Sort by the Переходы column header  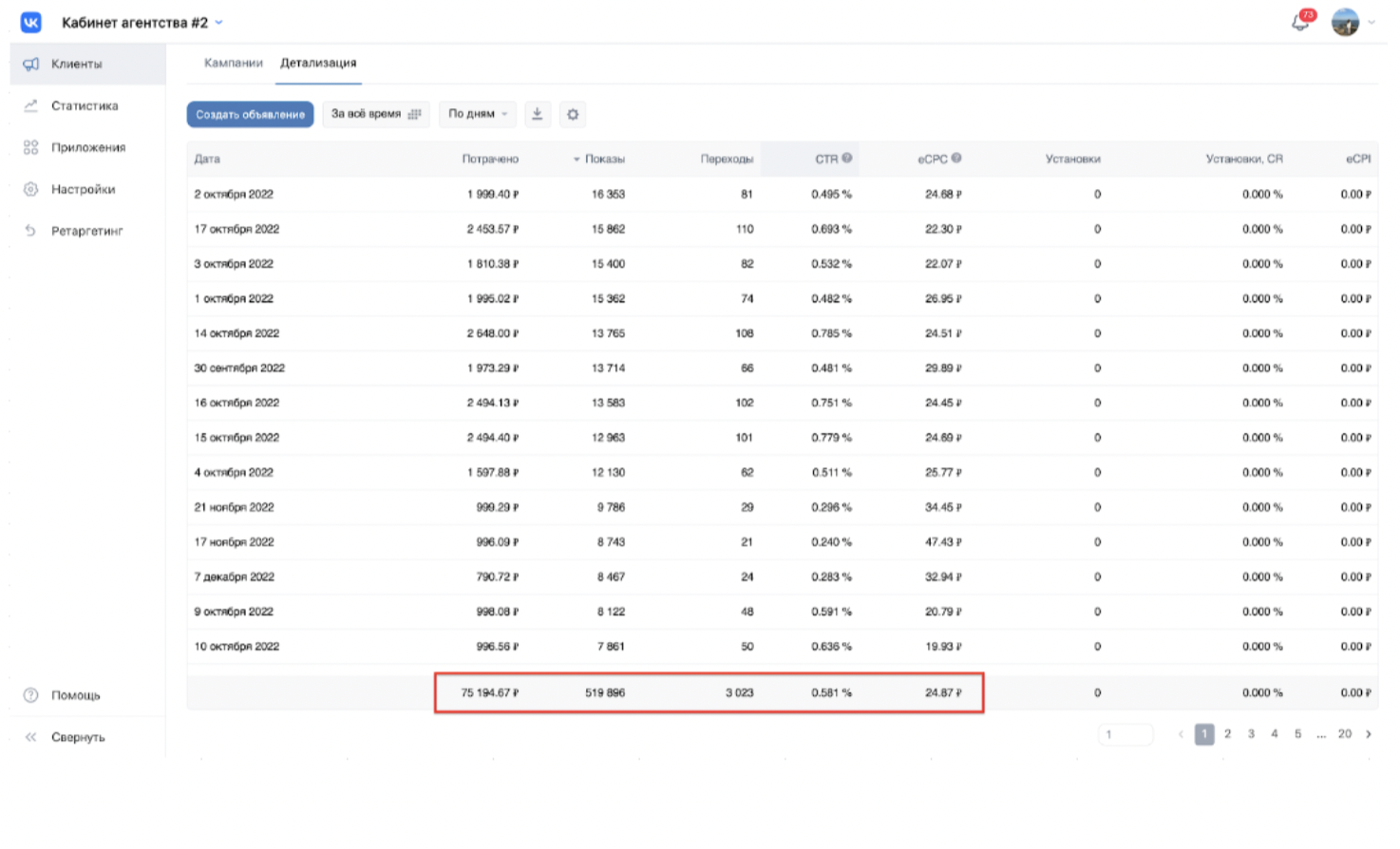coord(727,159)
